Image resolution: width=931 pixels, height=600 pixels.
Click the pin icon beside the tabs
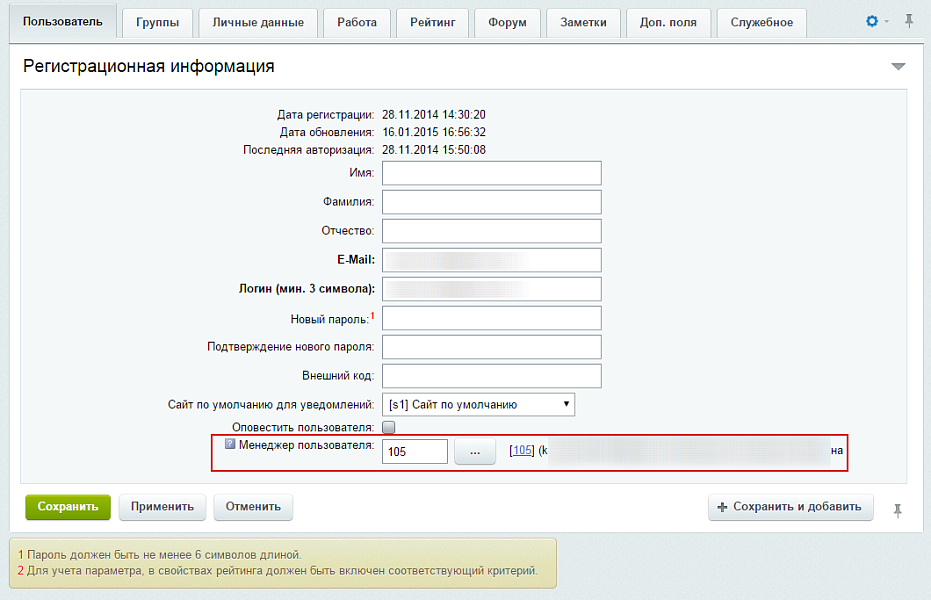pyautogui.click(x=908, y=21)
